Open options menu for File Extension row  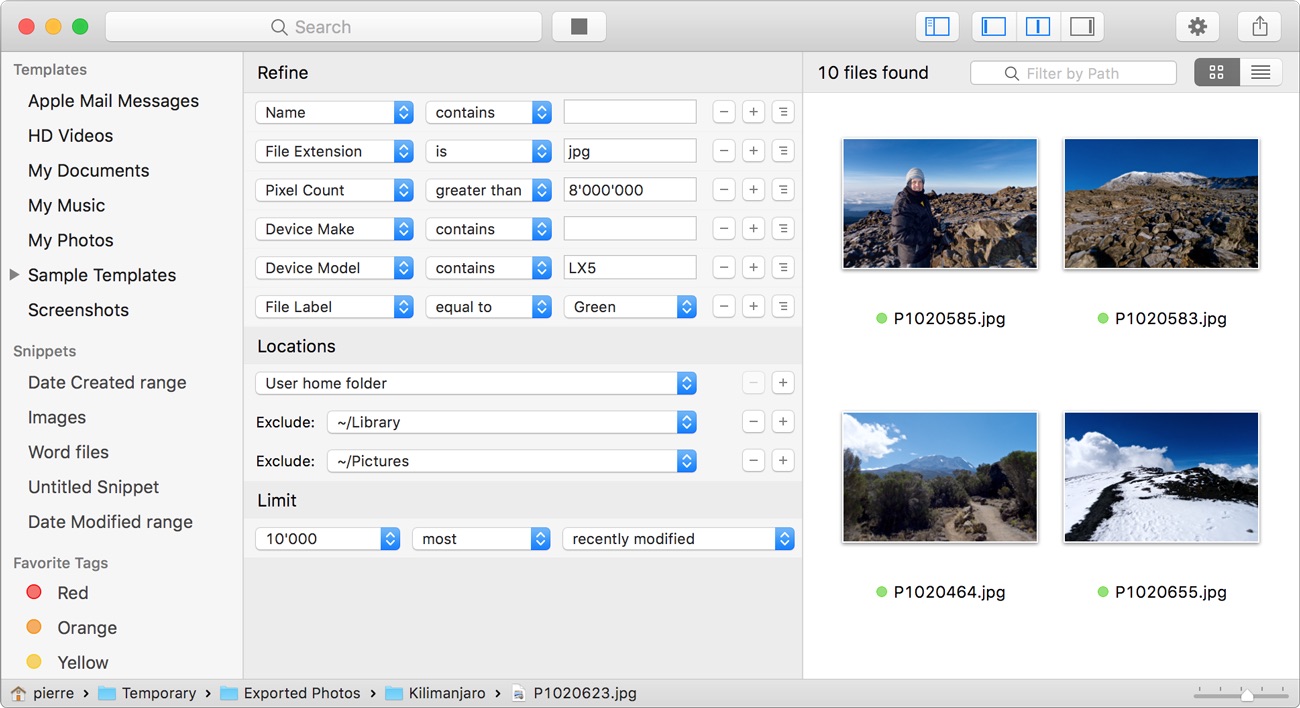tap(784, 151)
